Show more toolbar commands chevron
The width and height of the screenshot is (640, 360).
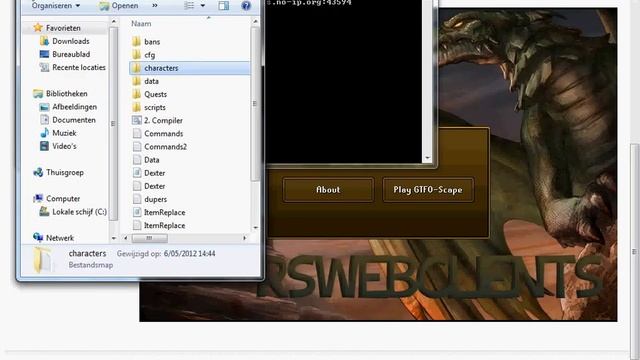click(x=155, y=6)
